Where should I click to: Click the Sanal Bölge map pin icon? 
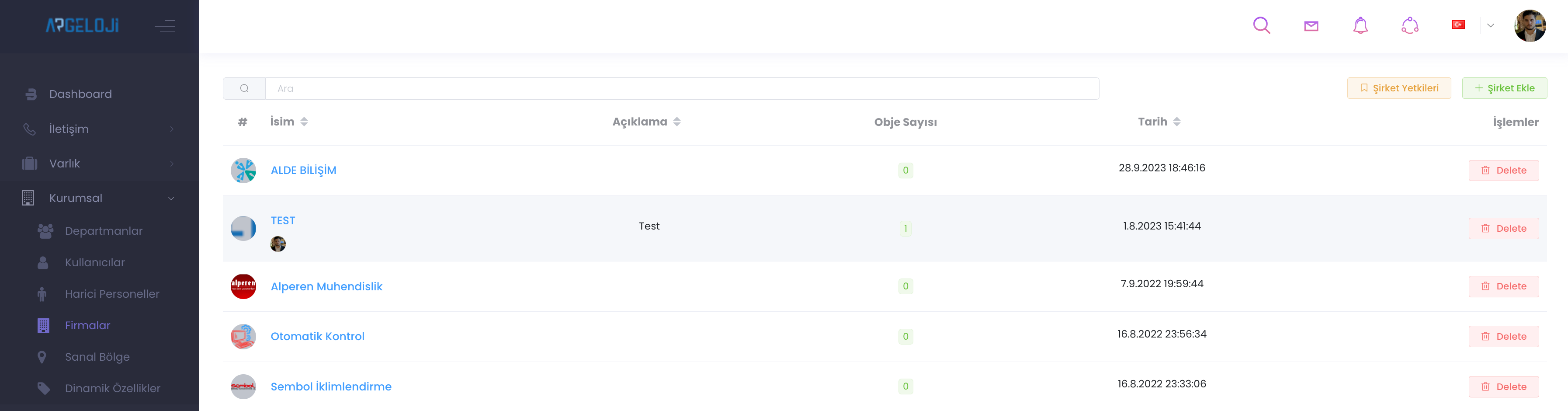tap(42, 357)
